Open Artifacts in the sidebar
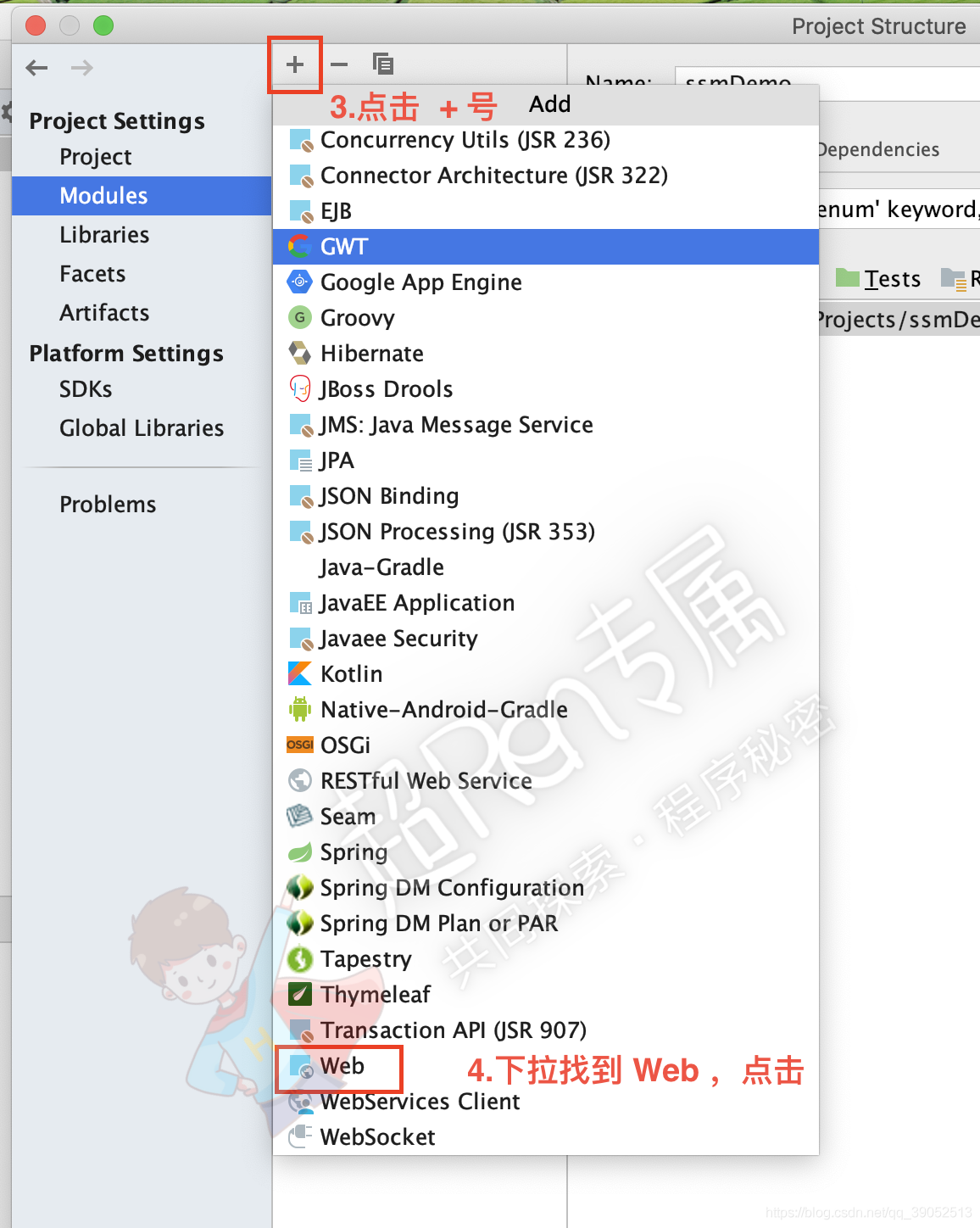The image size is (980, 1228). (104, 313)
